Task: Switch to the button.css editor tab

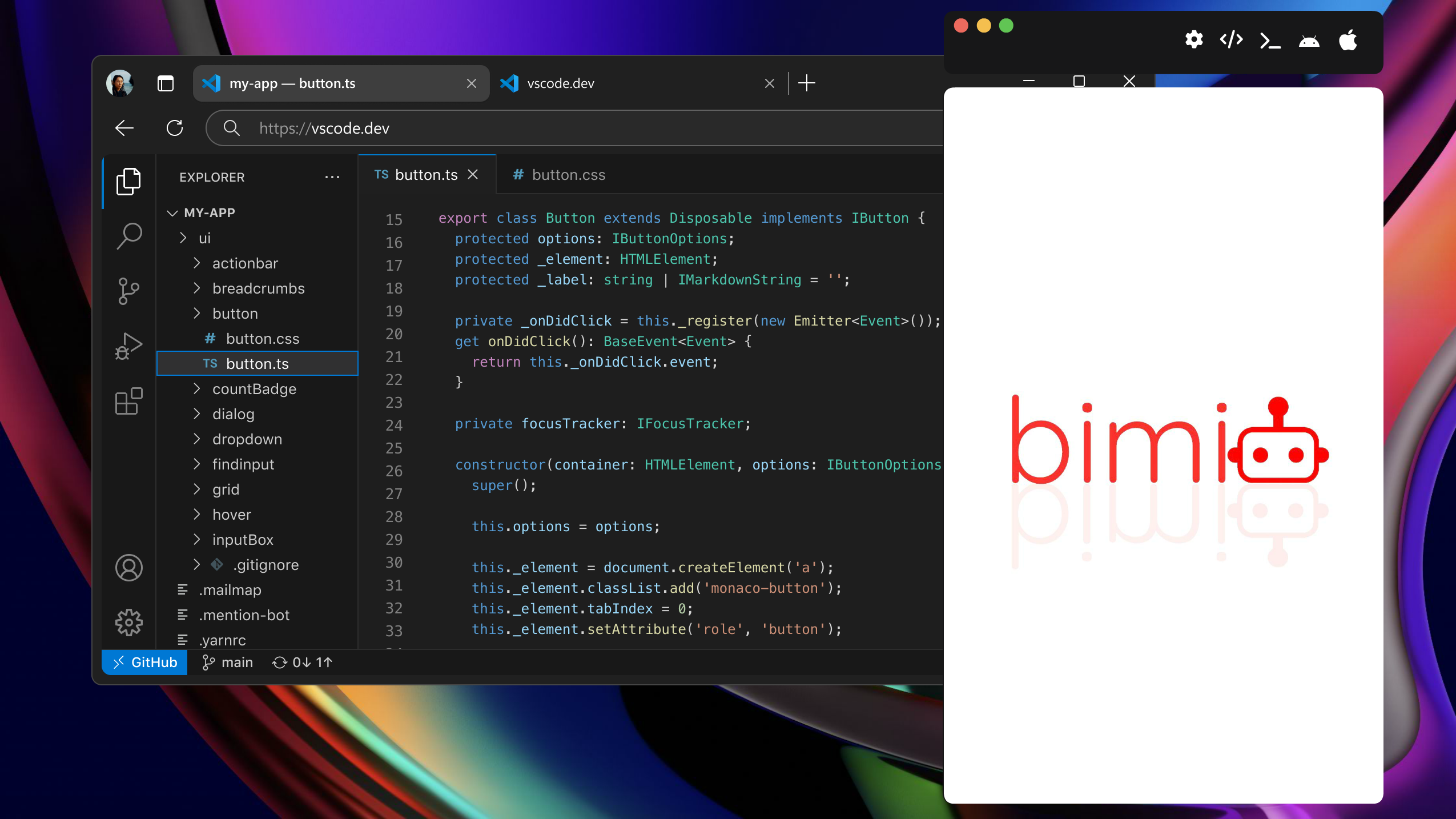Action: (x=559, y=175)
